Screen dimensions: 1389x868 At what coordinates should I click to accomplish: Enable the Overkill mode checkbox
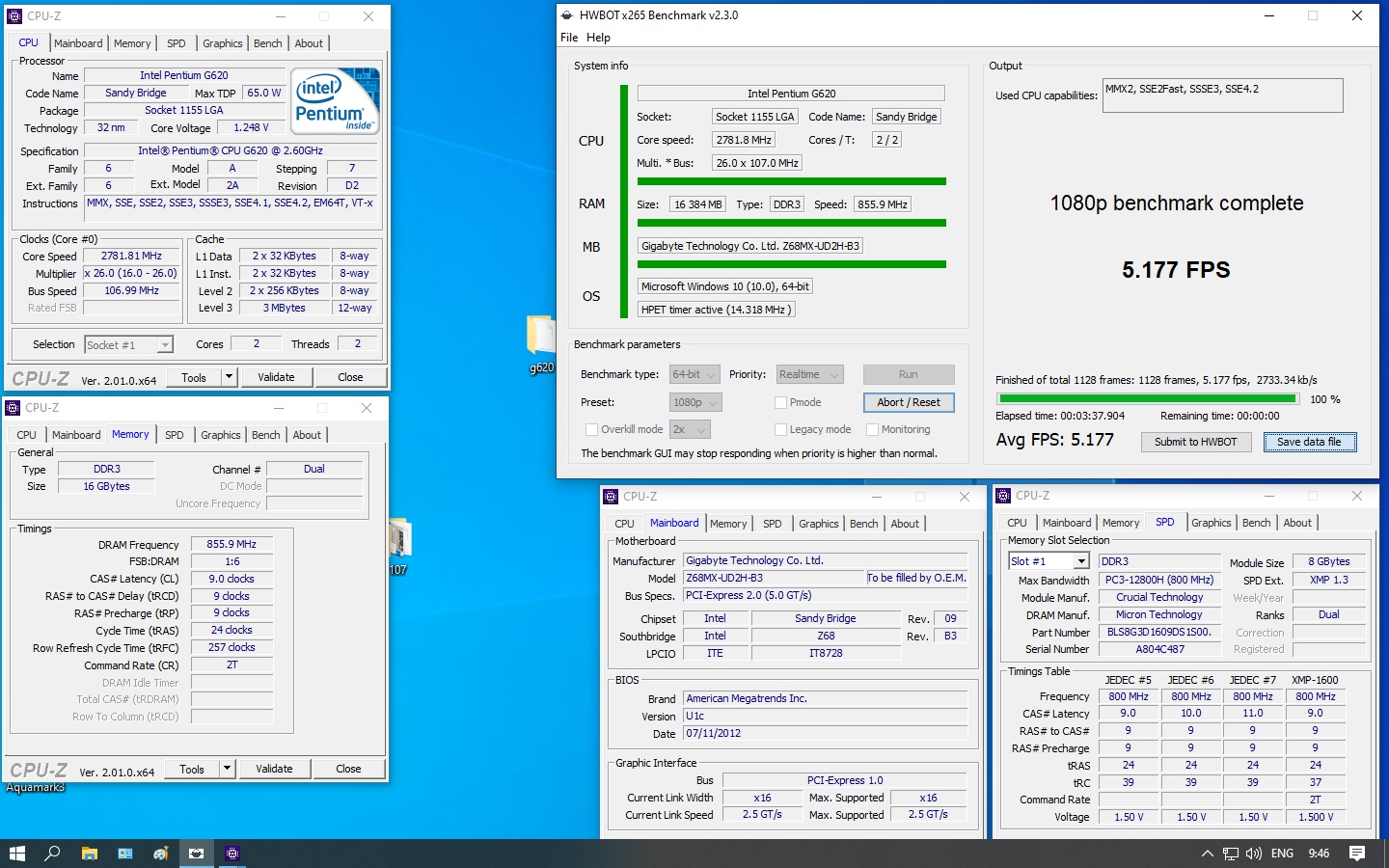(591, 429)
